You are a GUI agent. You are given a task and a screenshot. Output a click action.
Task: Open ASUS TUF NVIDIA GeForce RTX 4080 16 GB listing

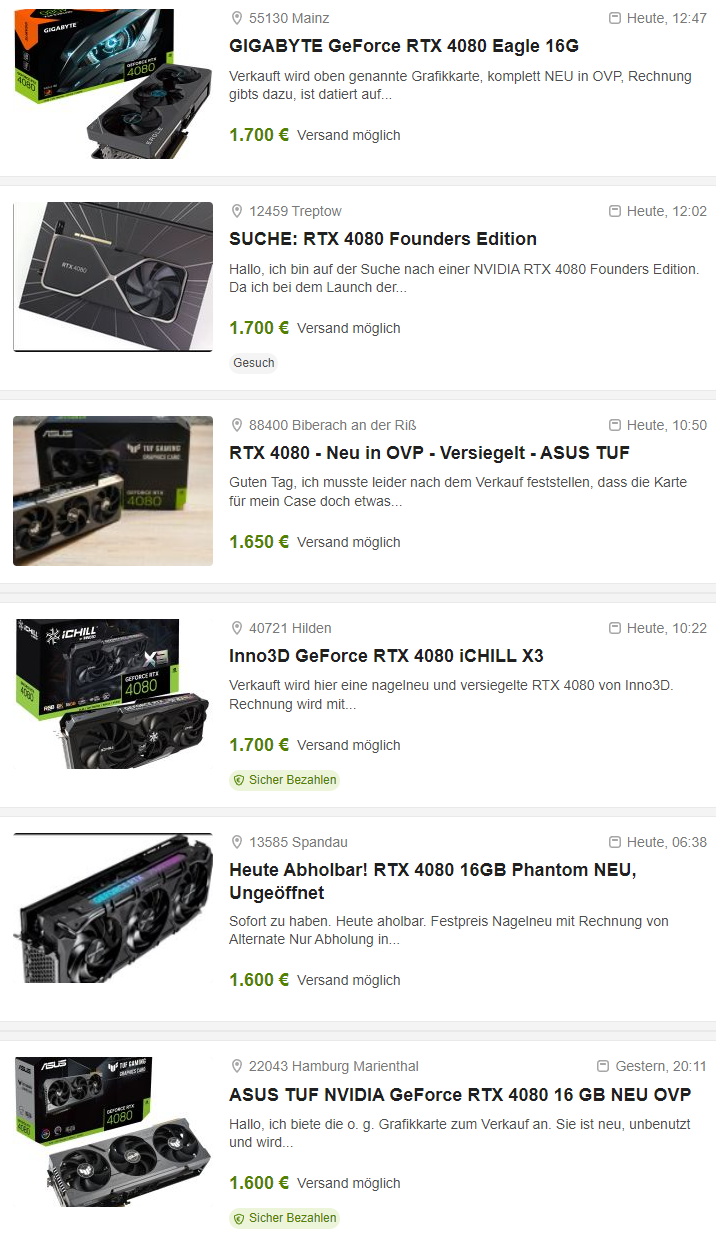click(460, 1094)
